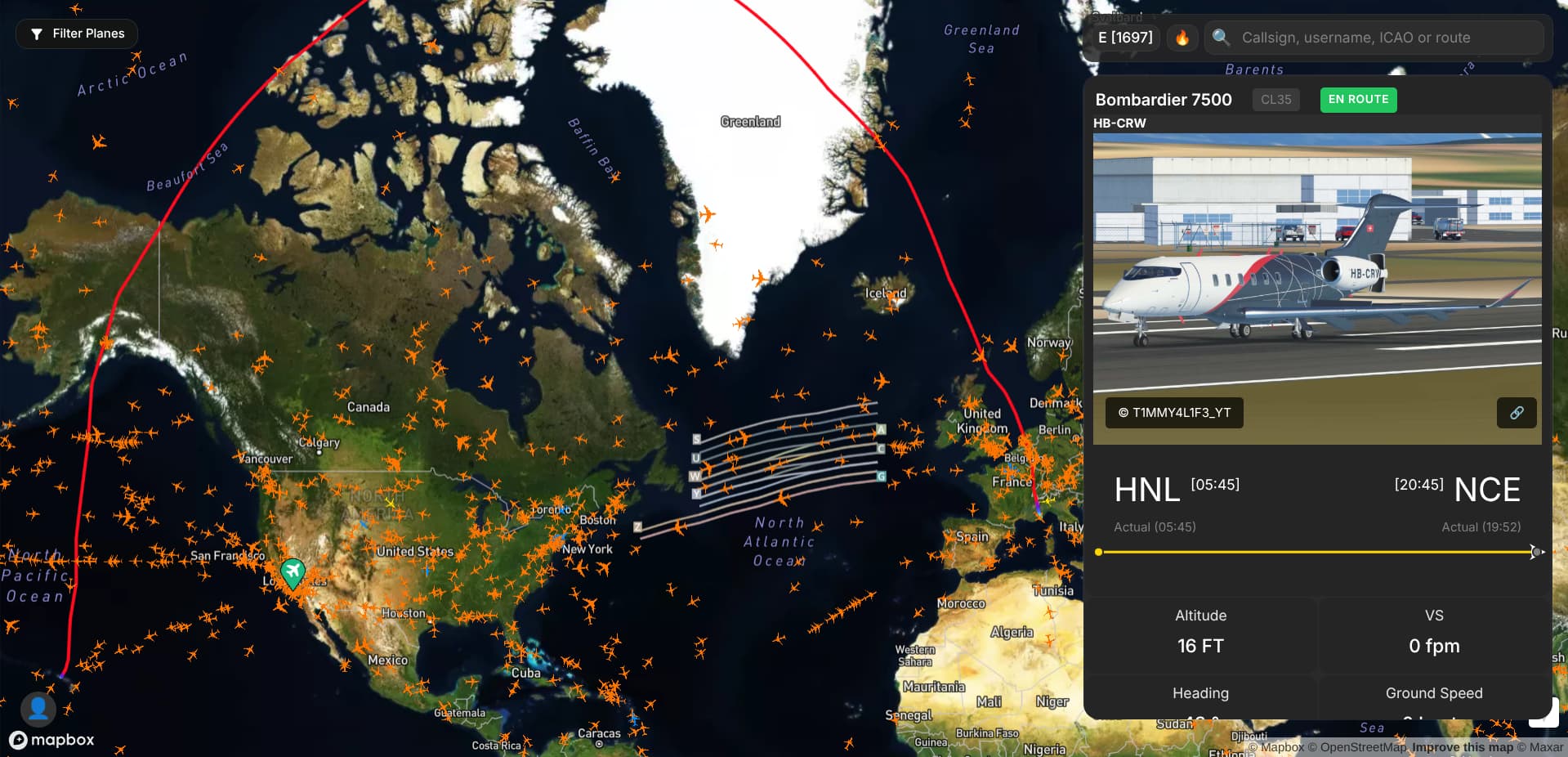1568x757 pixels.
Task: Click the NAT track marker S
Action: click(696, 440)
